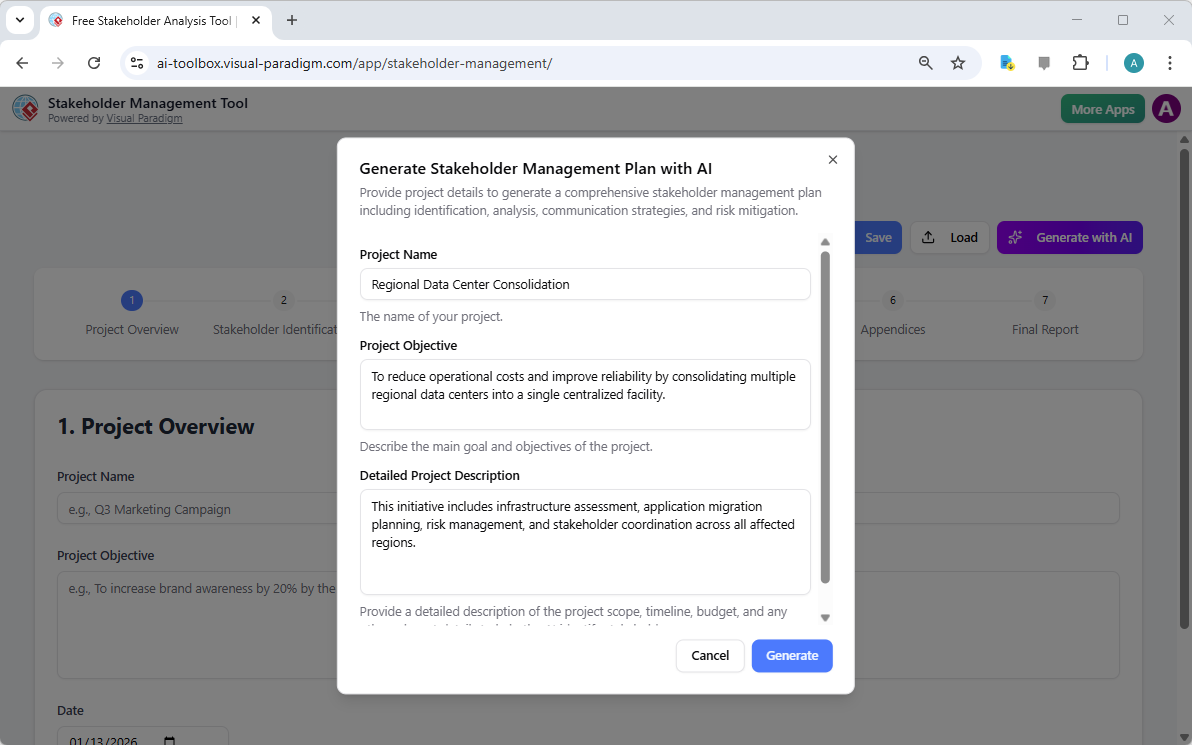The image size is (1192, 745).
Task: Click the Project Name field showing Regional Data Center Consolidation
Action: 584,284
